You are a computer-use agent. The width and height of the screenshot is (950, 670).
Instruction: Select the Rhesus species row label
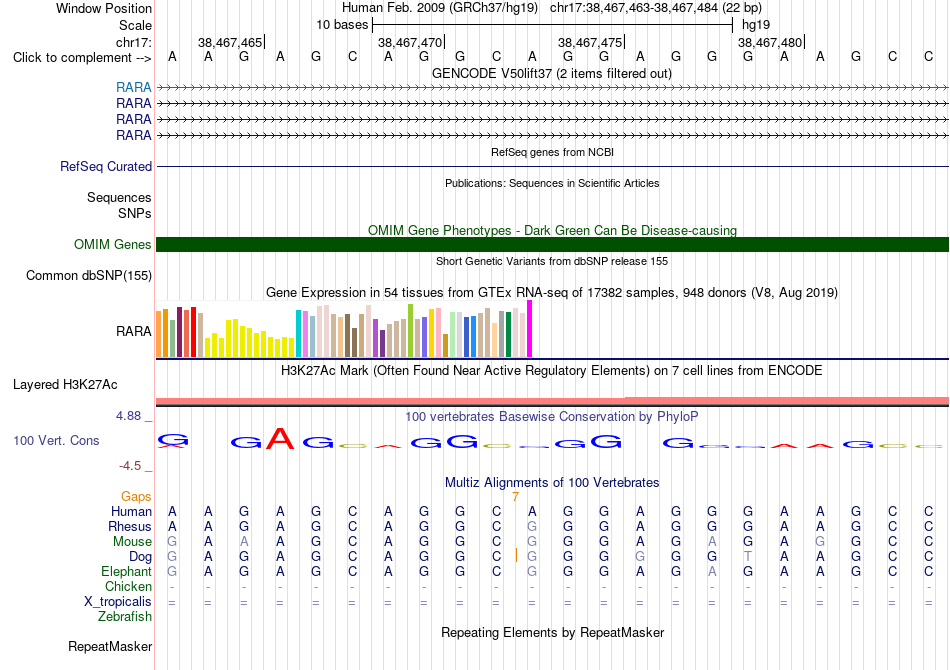130,526
